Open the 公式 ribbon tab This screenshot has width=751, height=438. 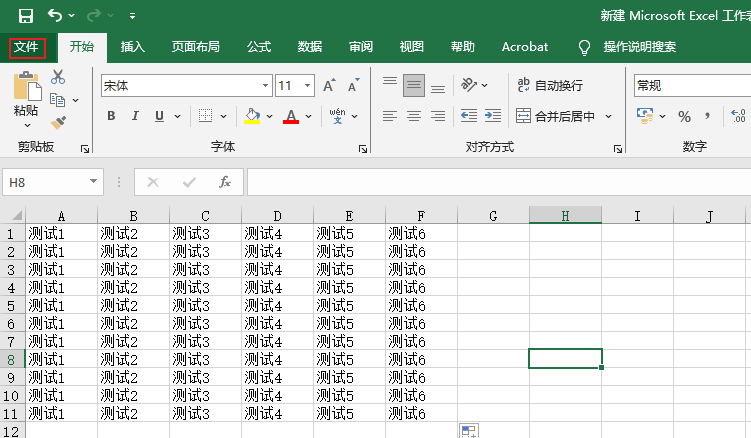259,47
